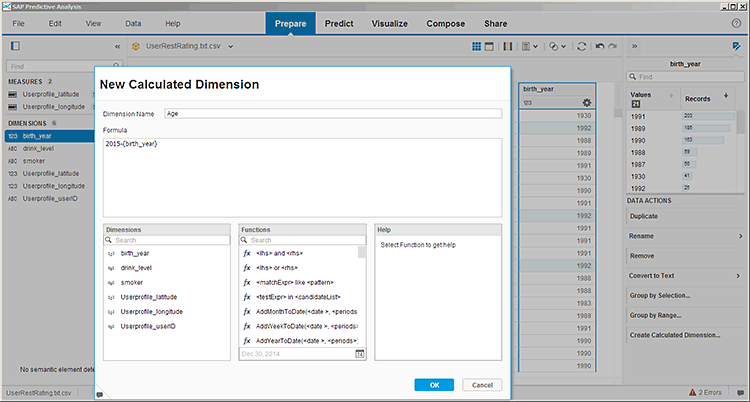
Task: Click Remove in Data Actions
Action: (x=642, y=256)
